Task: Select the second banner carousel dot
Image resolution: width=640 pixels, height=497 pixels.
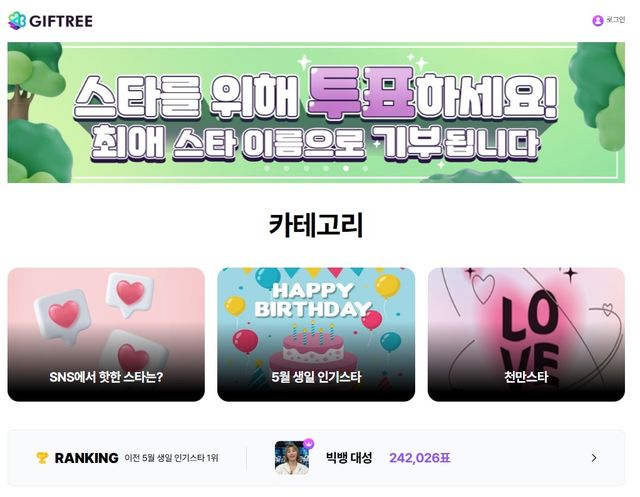Action: 286,168
